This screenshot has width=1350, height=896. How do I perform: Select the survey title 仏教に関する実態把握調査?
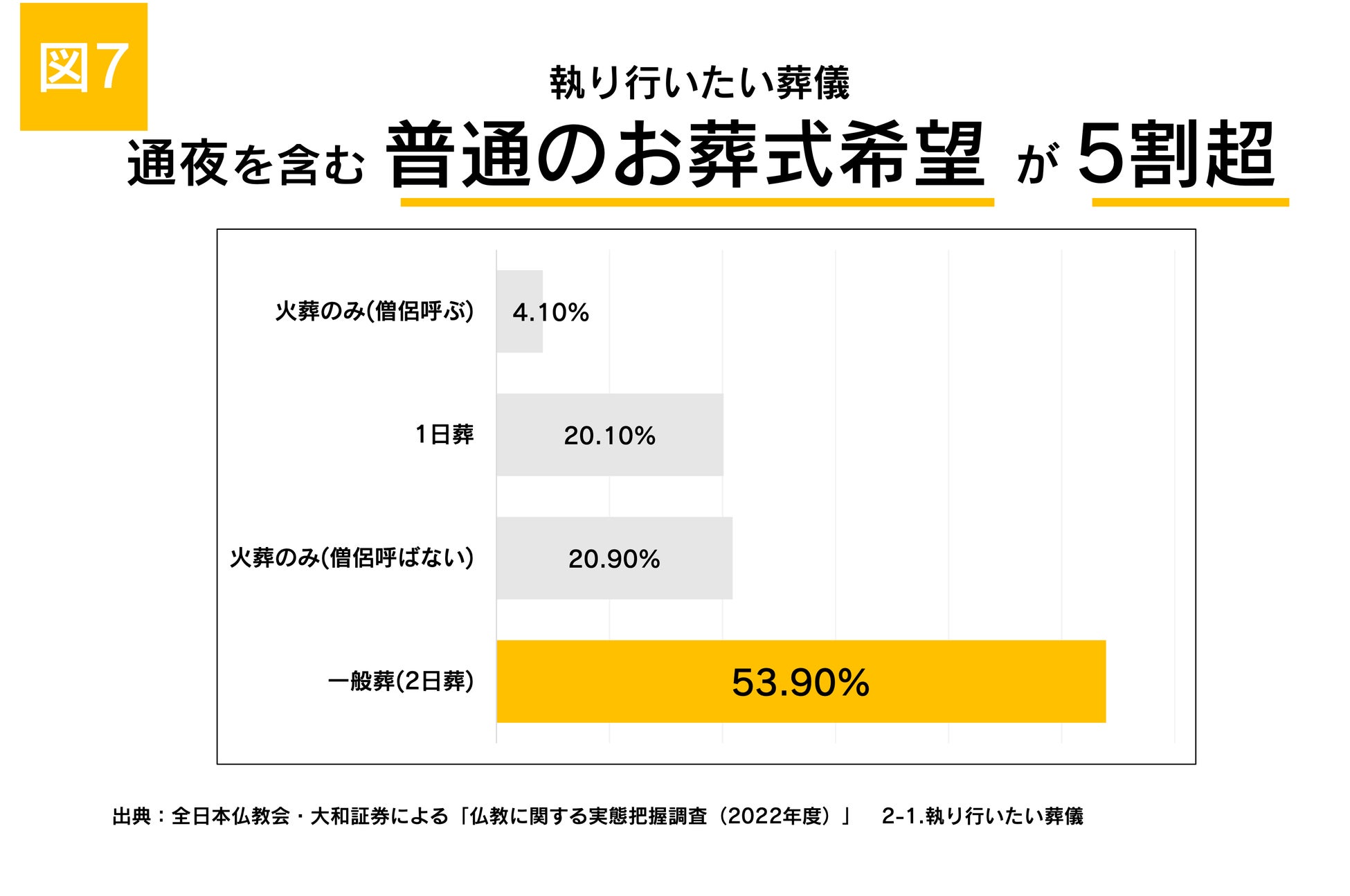point(588,816)
